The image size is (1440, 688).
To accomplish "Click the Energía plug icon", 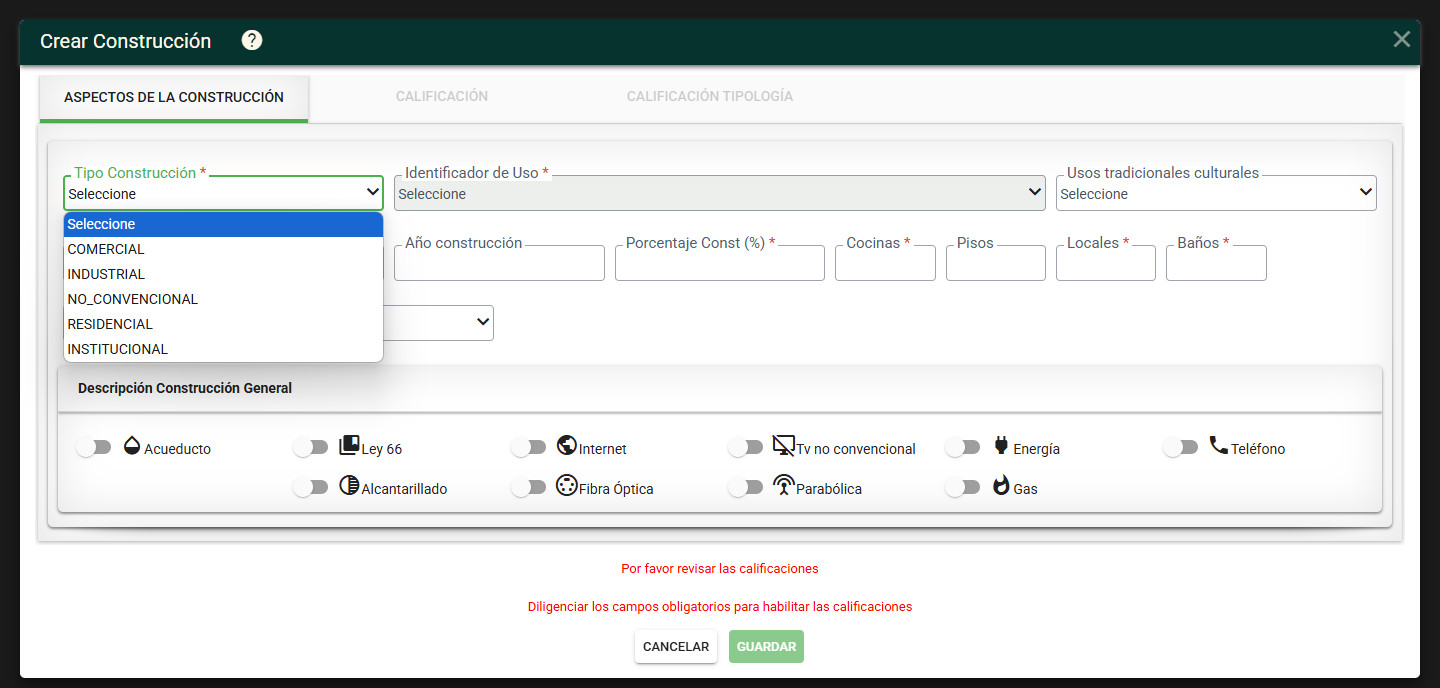I will (1001, 446).
